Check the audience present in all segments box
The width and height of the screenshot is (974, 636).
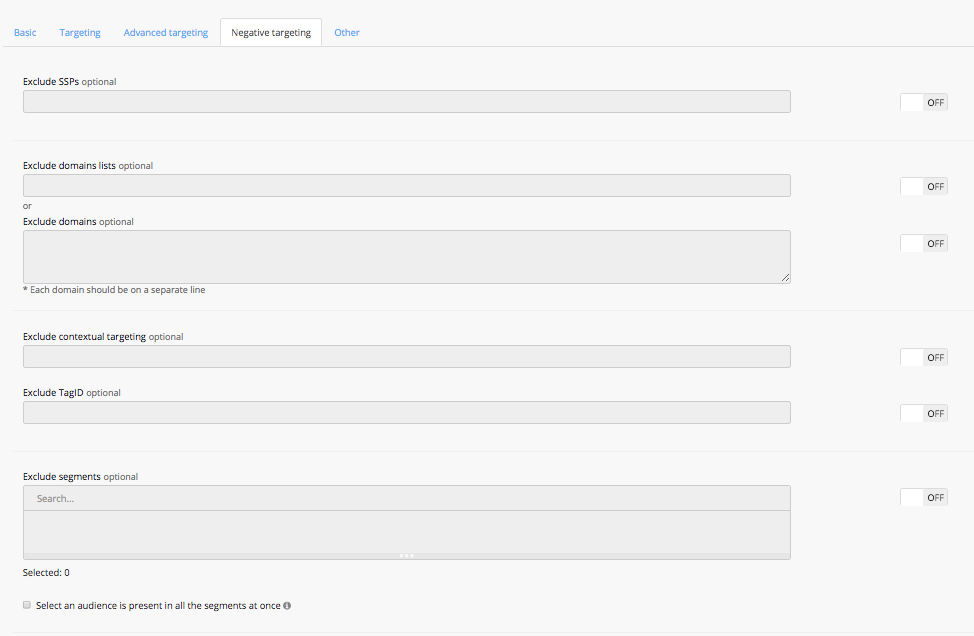27,605
